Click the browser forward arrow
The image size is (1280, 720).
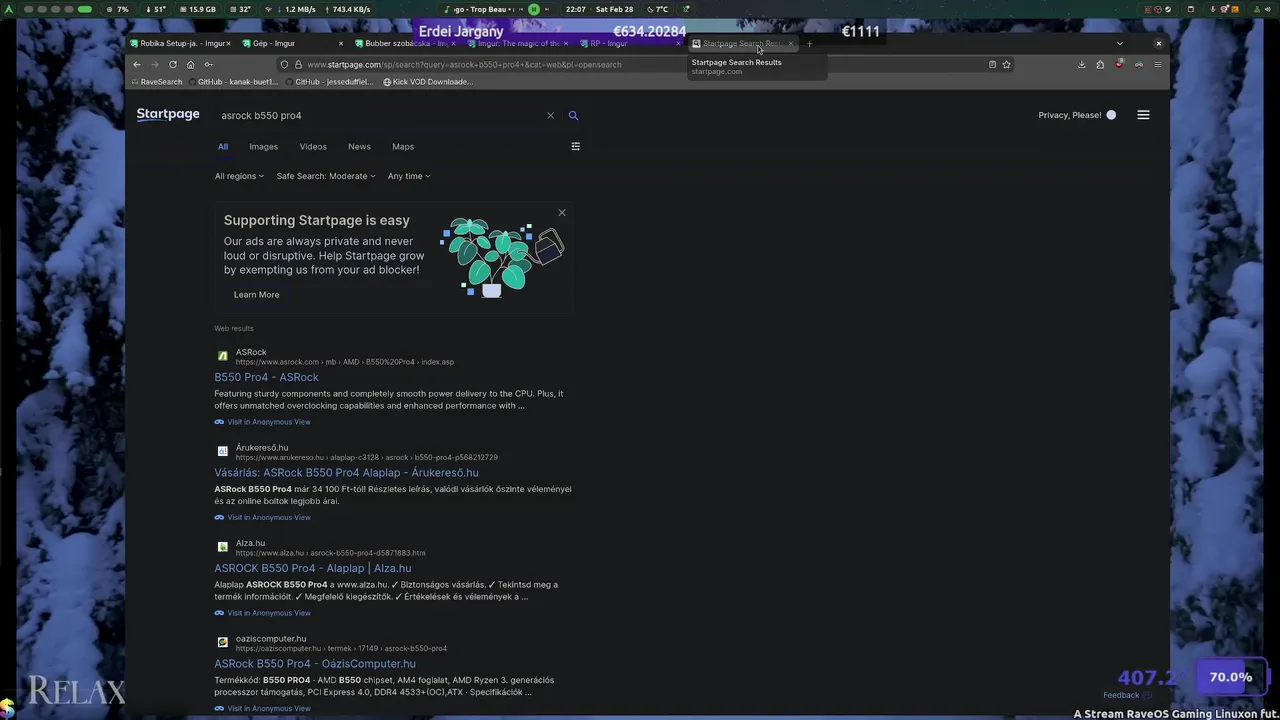(x=155, y=64)
